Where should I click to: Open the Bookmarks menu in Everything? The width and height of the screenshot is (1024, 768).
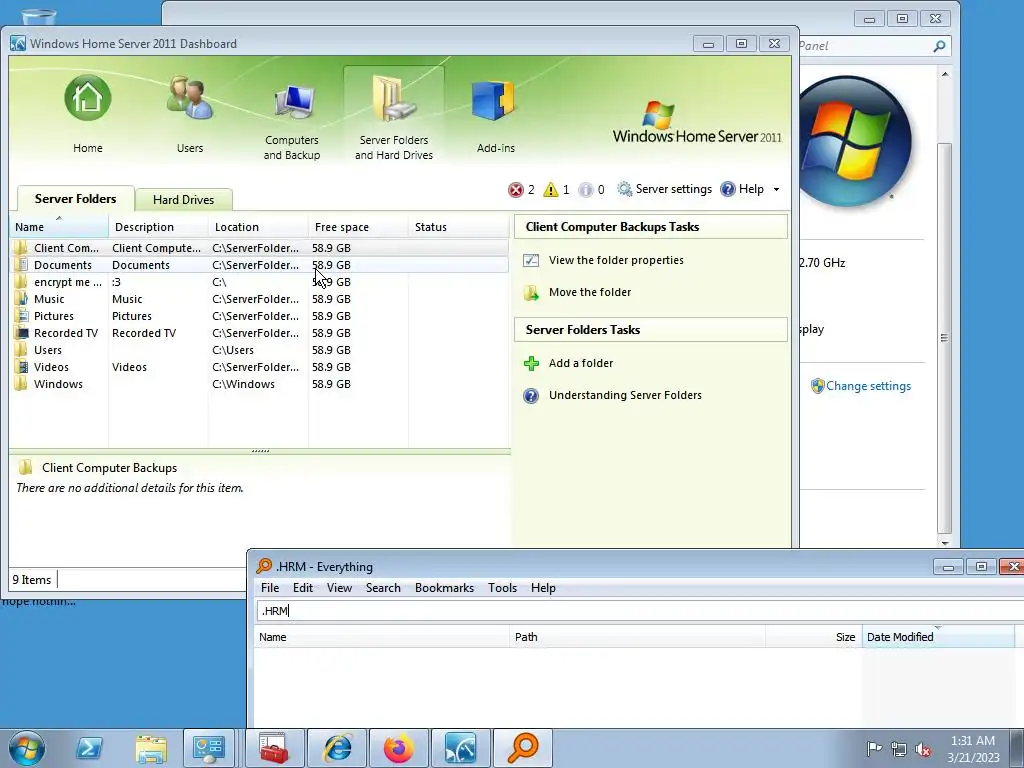pyautogui.click(x=444, y=588)
